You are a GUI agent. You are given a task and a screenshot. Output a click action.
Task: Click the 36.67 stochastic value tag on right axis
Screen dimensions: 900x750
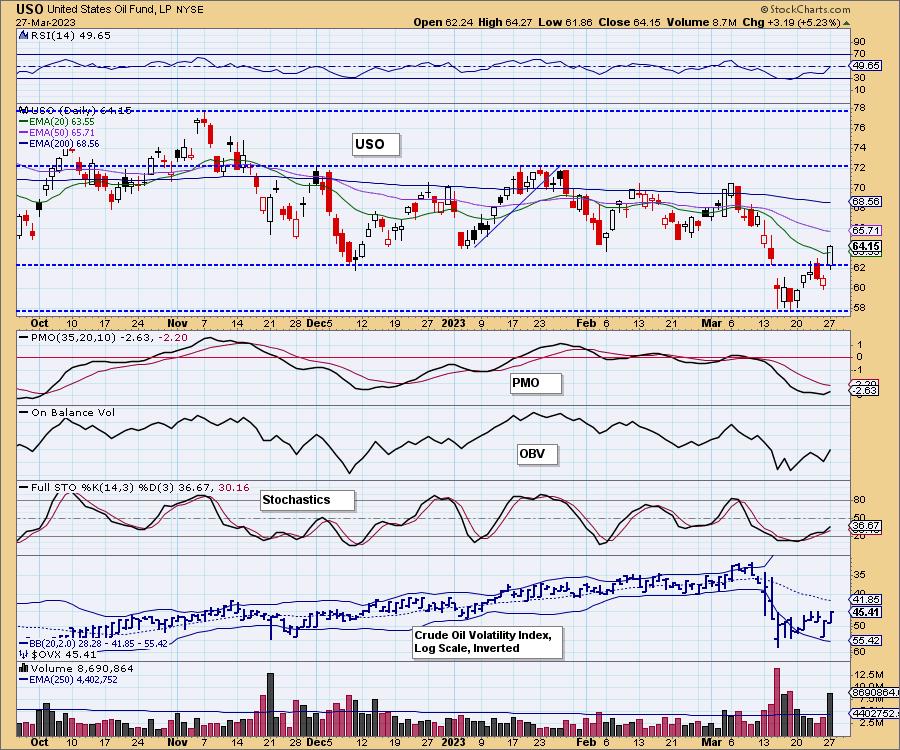[867, 526]
